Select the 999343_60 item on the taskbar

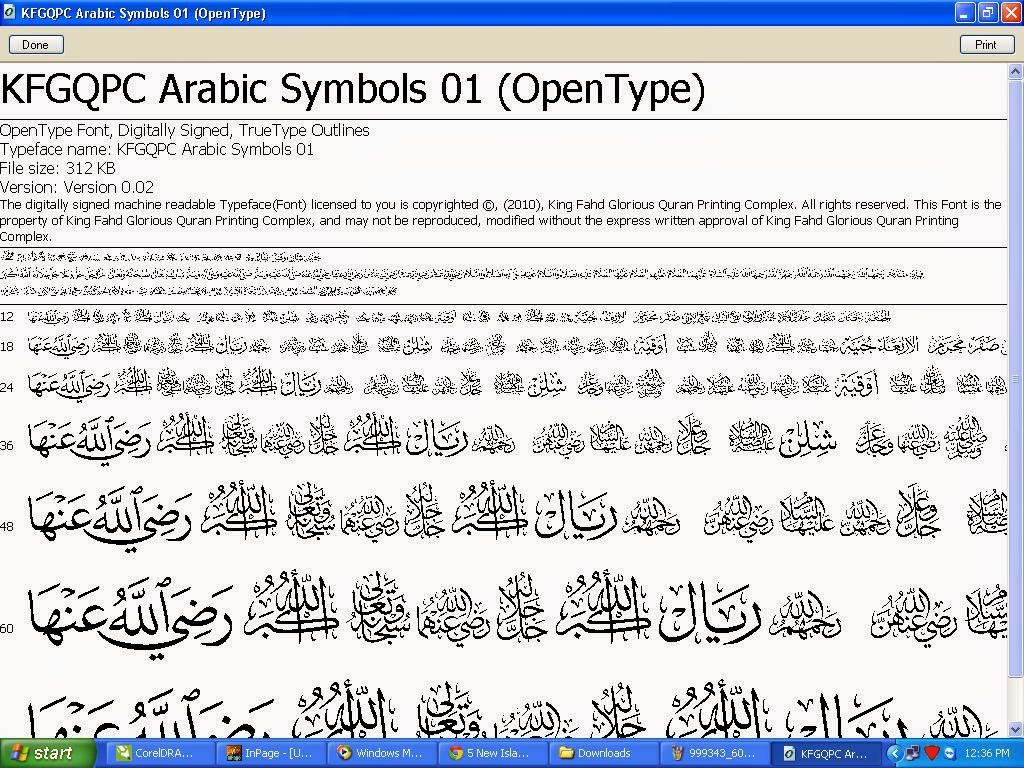(717, 752)
